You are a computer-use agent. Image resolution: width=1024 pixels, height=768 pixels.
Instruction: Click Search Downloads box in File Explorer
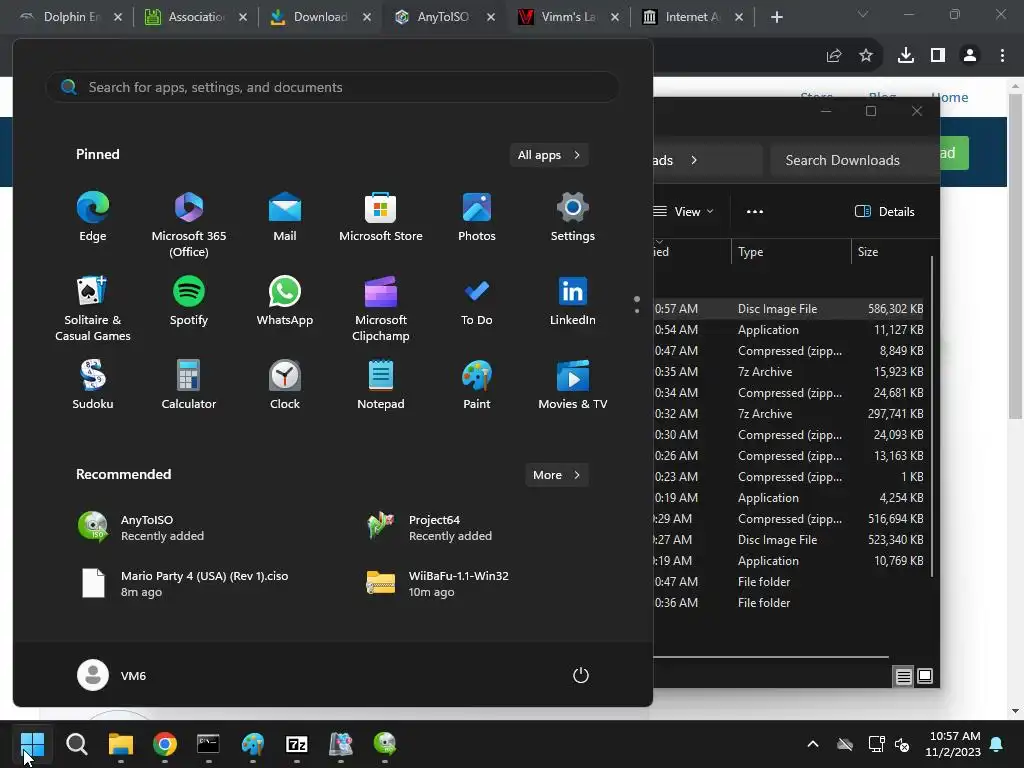click(x=854, y=160)
